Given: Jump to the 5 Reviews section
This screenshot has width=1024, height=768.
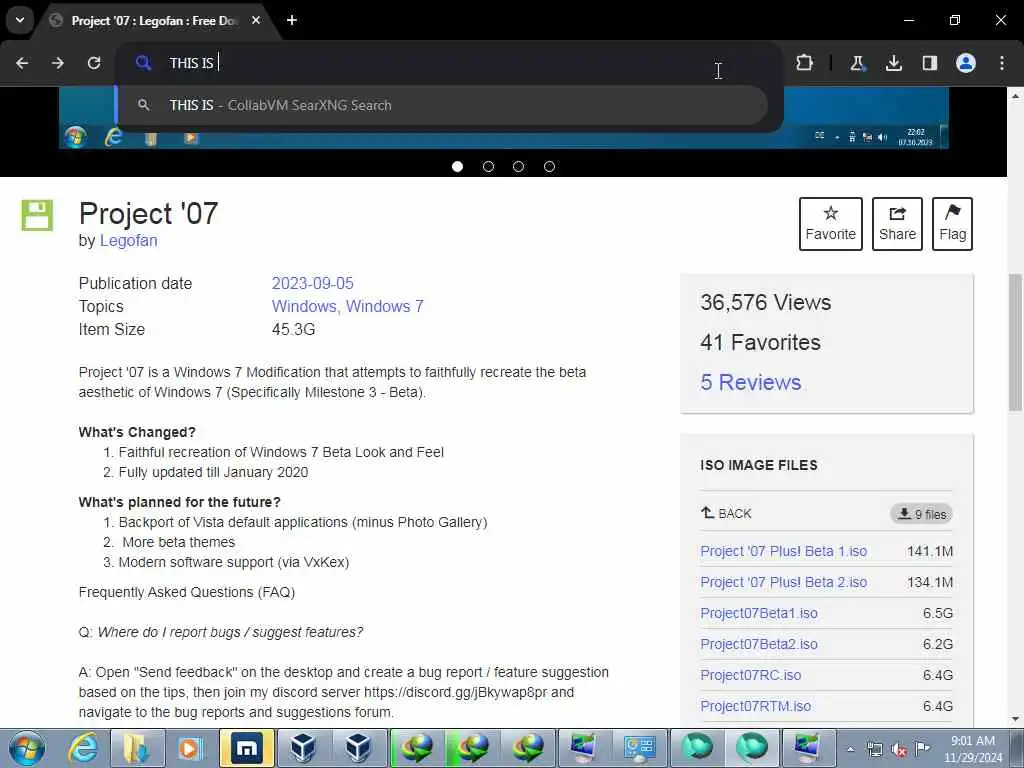Looking at the screenshot, I should click(x=751, y=382).
